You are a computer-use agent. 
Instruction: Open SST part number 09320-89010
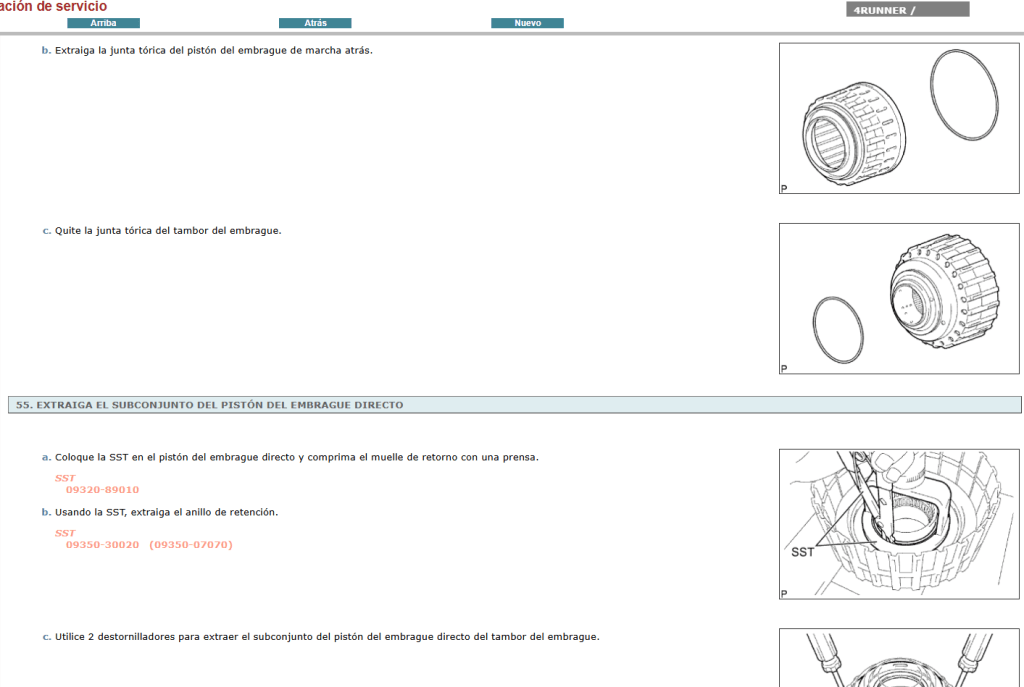(x=102, y=490)
